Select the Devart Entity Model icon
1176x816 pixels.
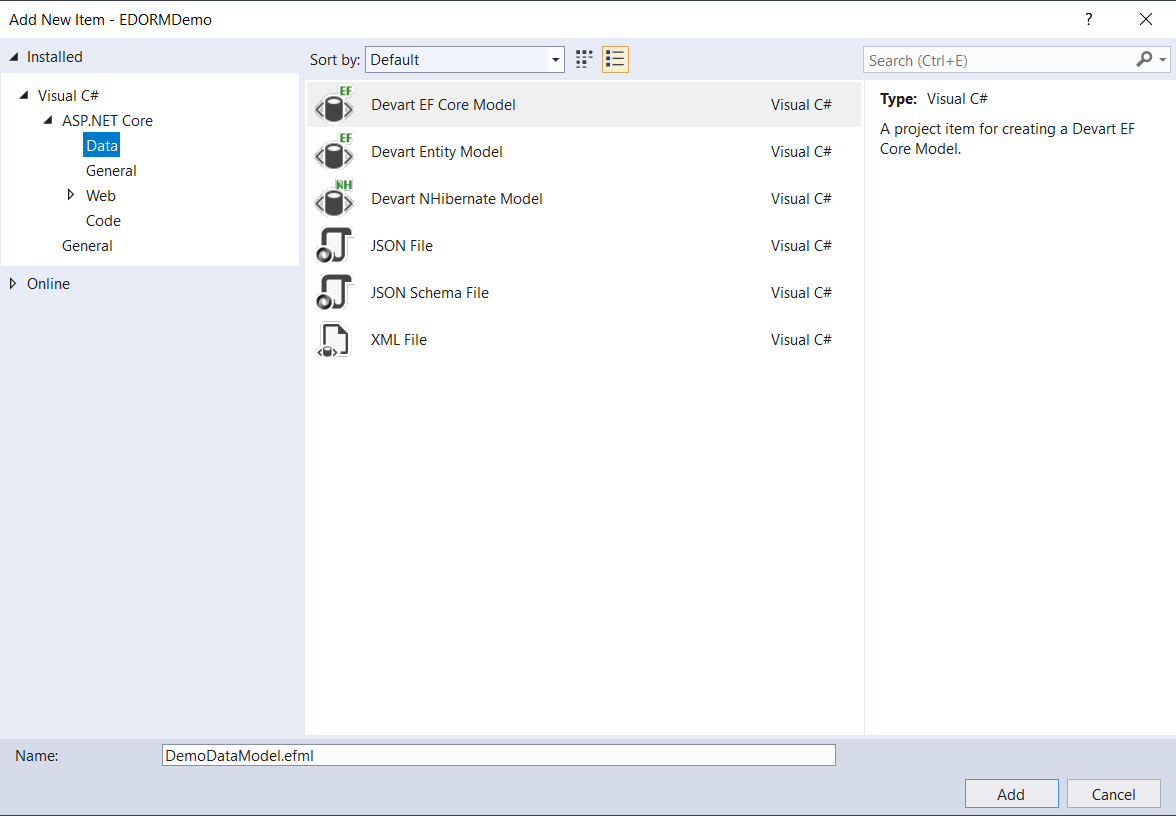coord(334,152)
